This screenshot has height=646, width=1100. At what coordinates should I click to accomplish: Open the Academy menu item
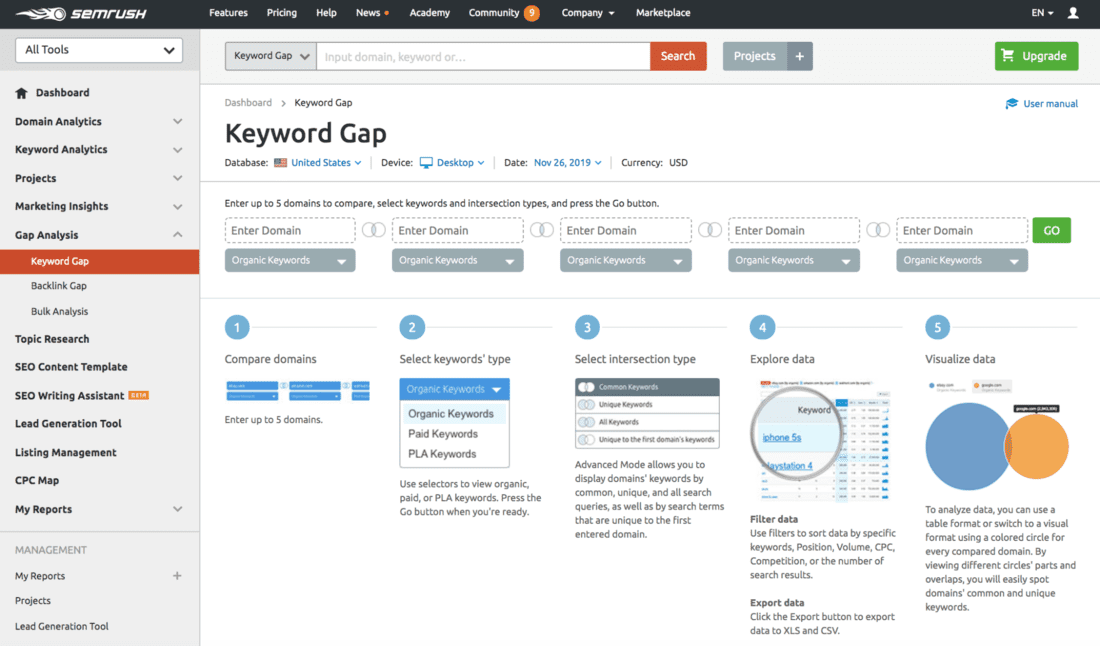(429, 14)
